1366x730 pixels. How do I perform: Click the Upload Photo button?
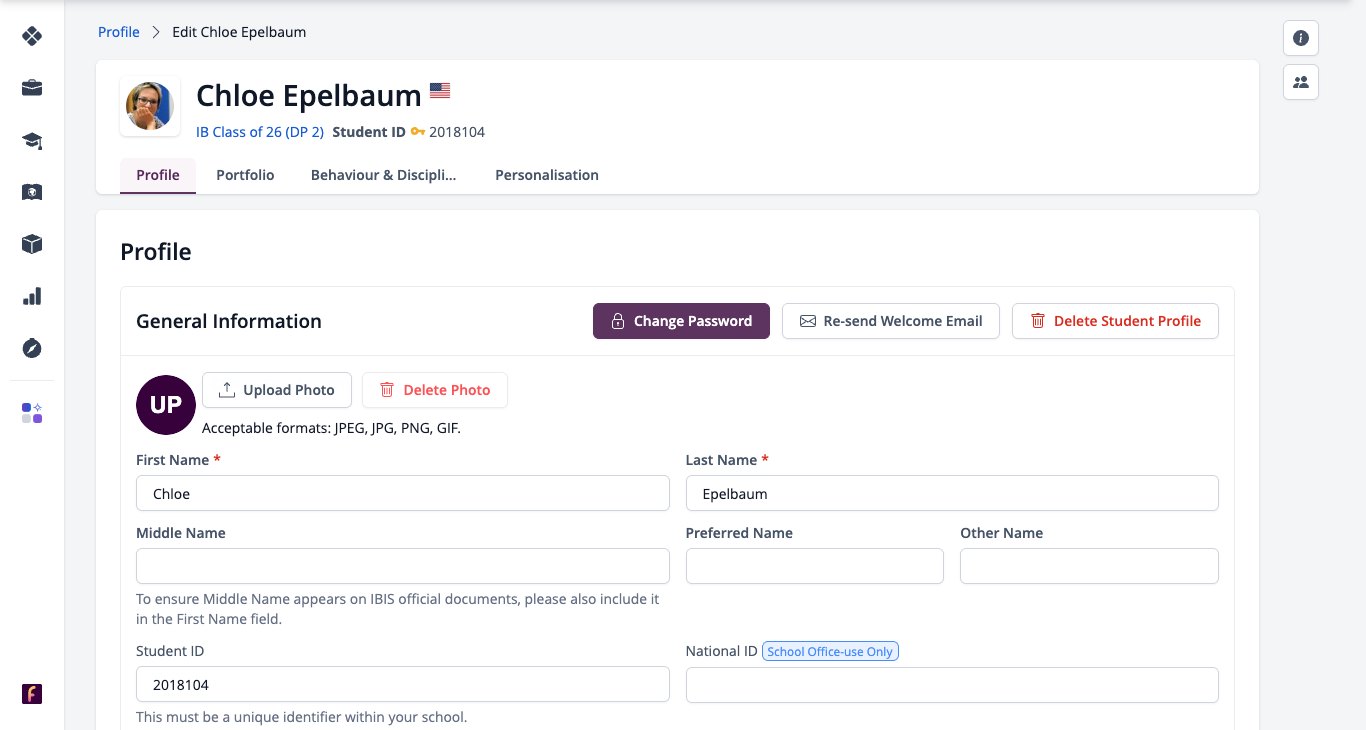pyautogui.click(x=277, y=390)
